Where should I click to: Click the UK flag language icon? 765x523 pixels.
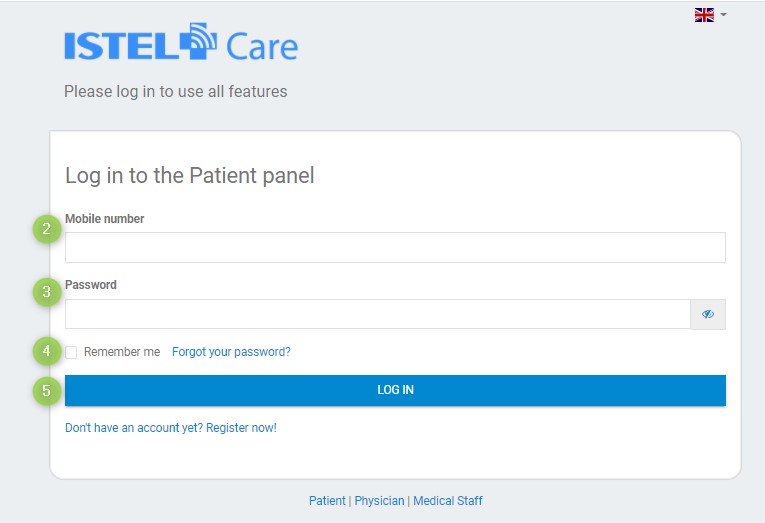coord(704,15)
